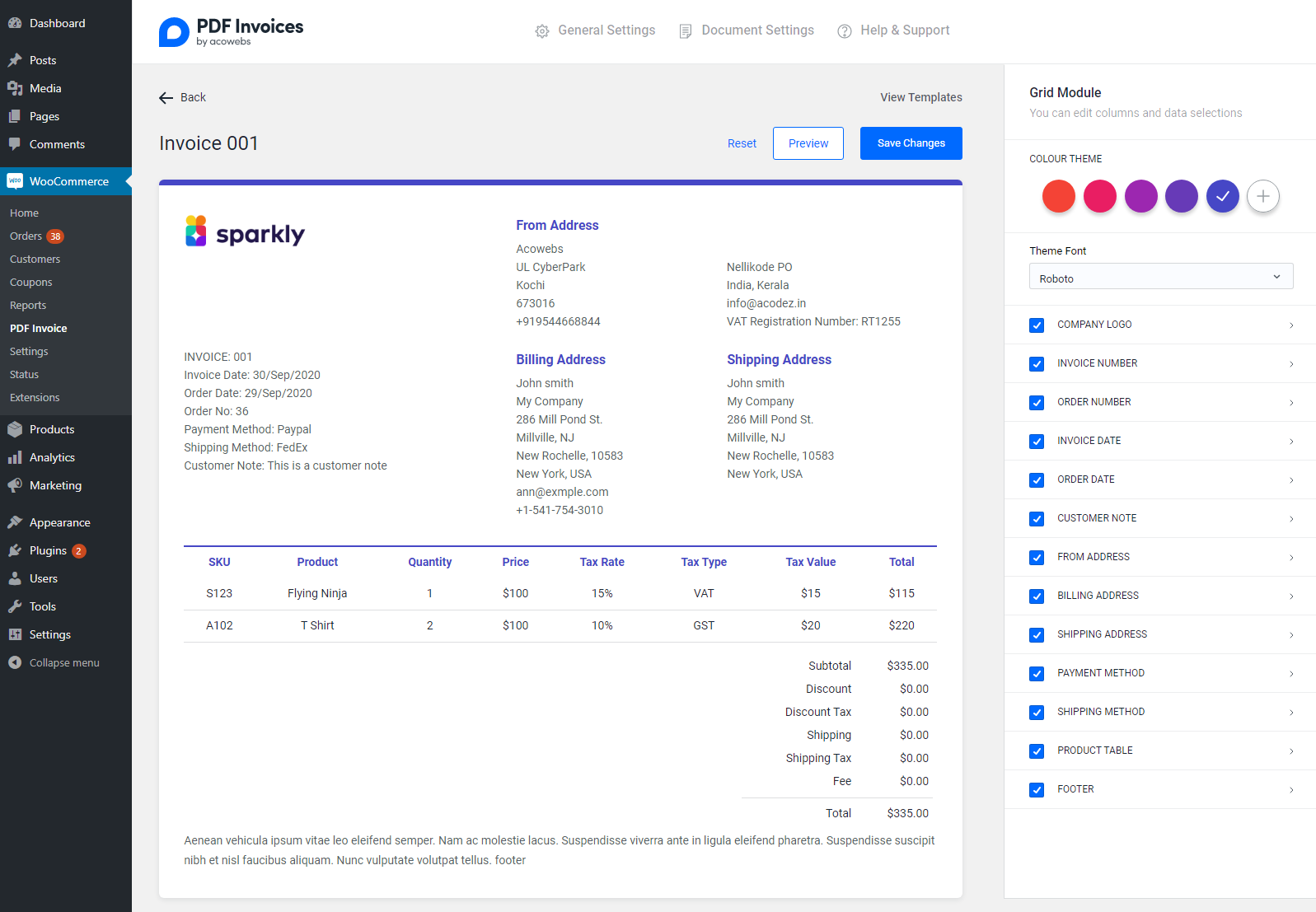Go to WooCommerce Home link
Viewport: 1316px width, 912px height.
[x=24, y=213]
